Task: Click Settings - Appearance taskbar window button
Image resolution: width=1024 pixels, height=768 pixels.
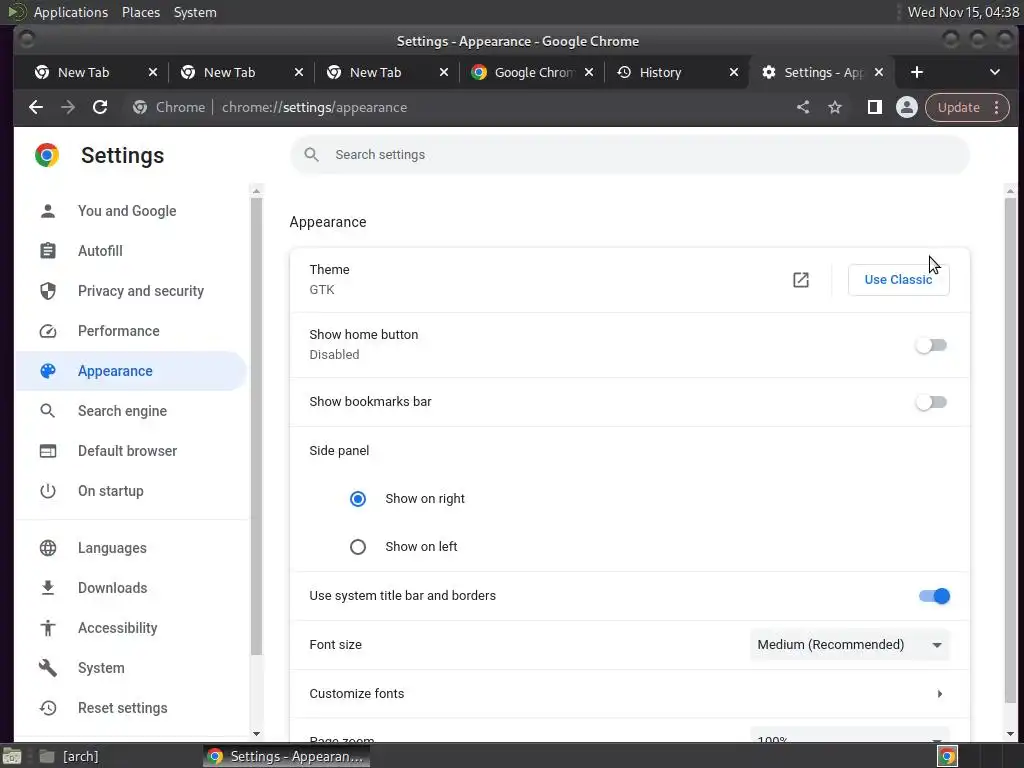Action: click(x=287, y=756)
